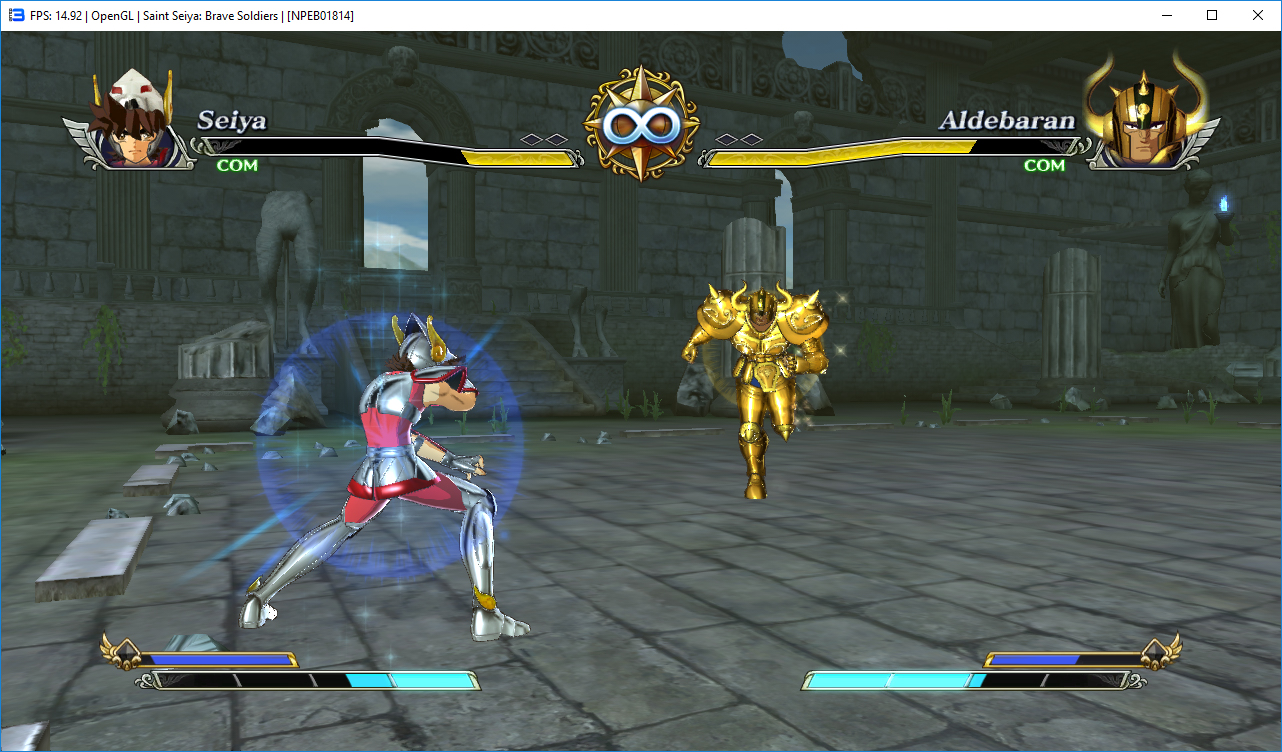Close the RPCS3 game window
The height and width of the screenshot is (752, 1282).
(x=1258, y=15)
